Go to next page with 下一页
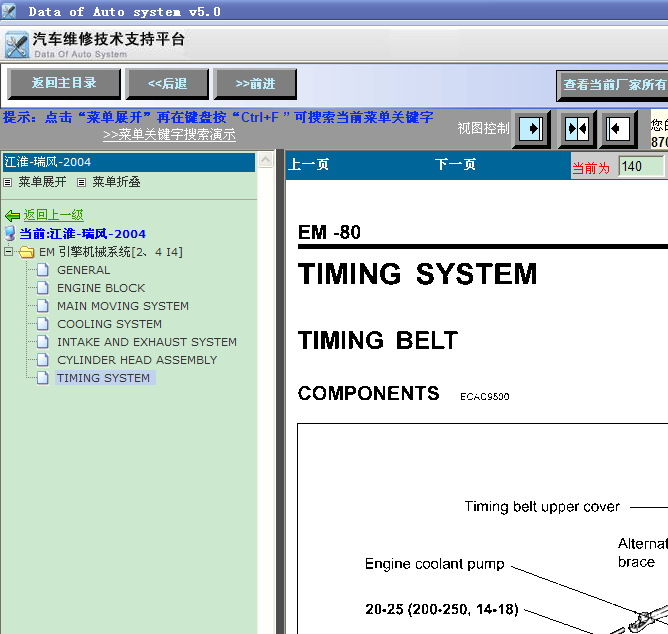Screen dimensions: 668x634 click(x=455, y=164)
